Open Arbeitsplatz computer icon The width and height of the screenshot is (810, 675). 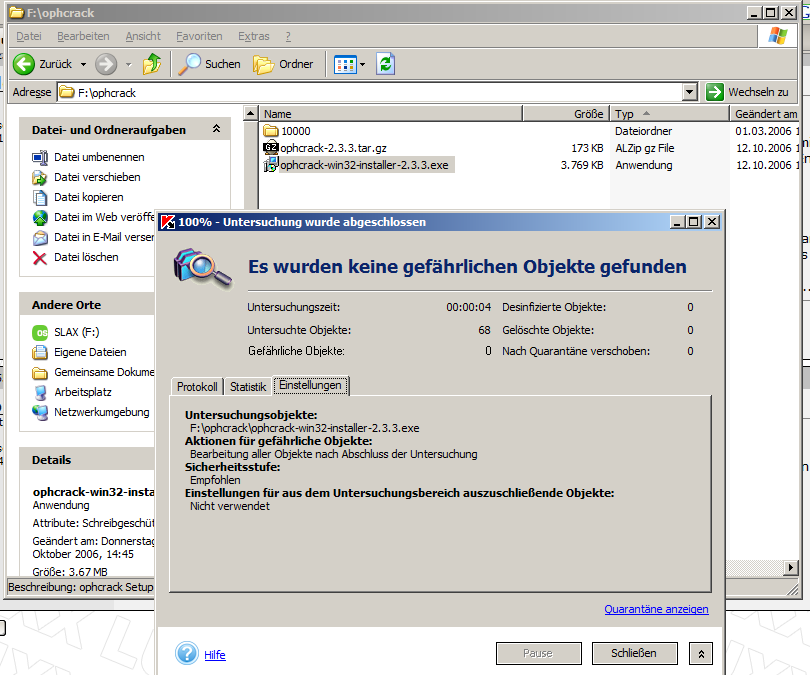(40, 393)
